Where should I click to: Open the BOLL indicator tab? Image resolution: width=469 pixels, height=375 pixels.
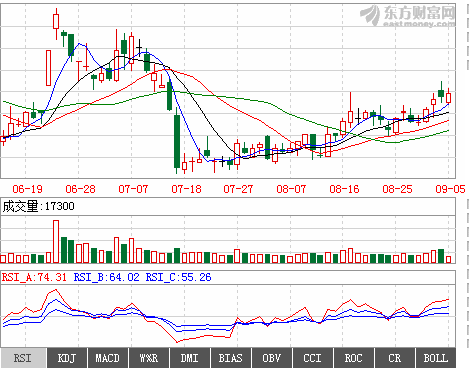[x=436, y=358]
